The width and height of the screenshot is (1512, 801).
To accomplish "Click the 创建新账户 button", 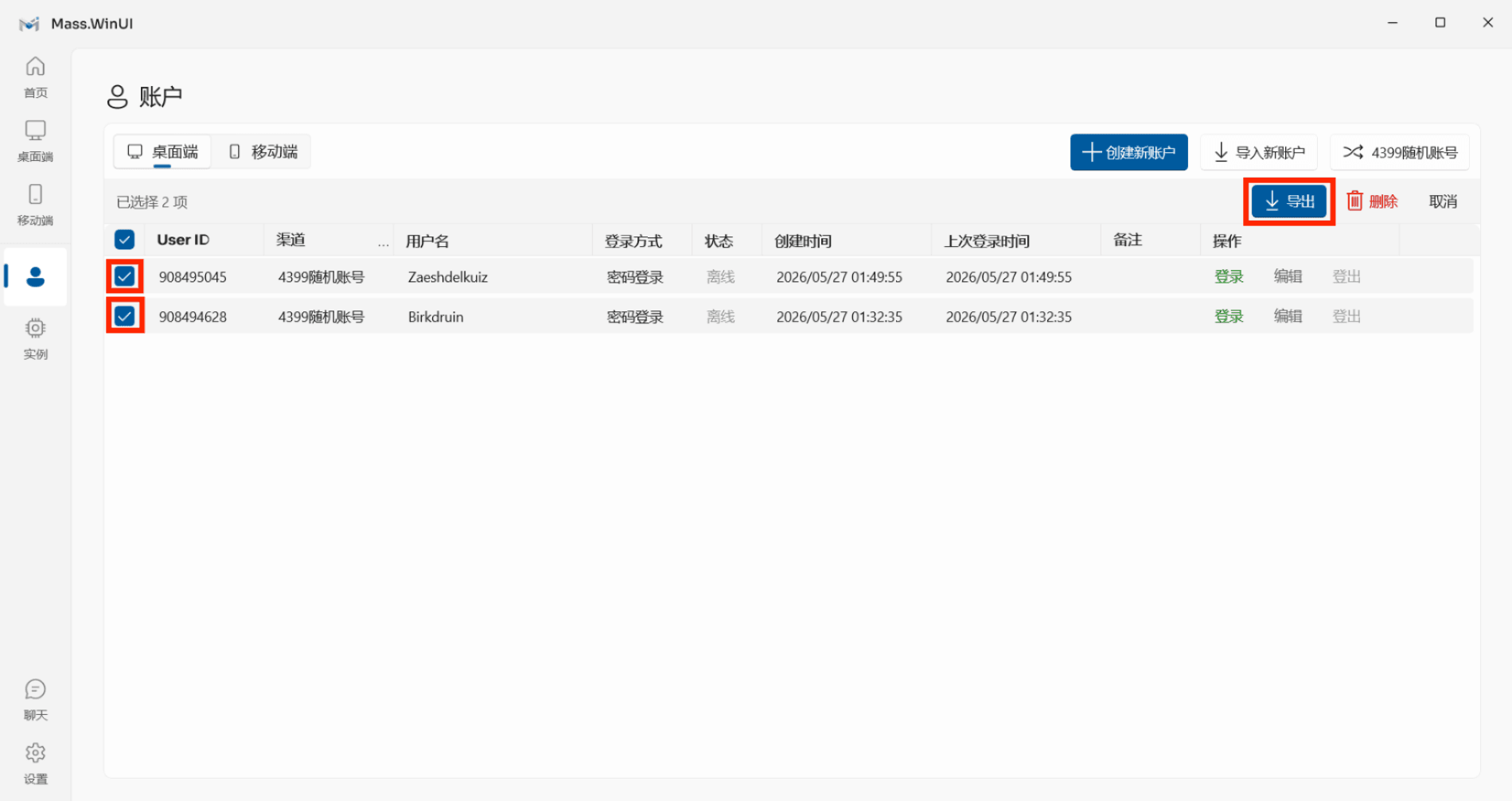I will 1128,152.
